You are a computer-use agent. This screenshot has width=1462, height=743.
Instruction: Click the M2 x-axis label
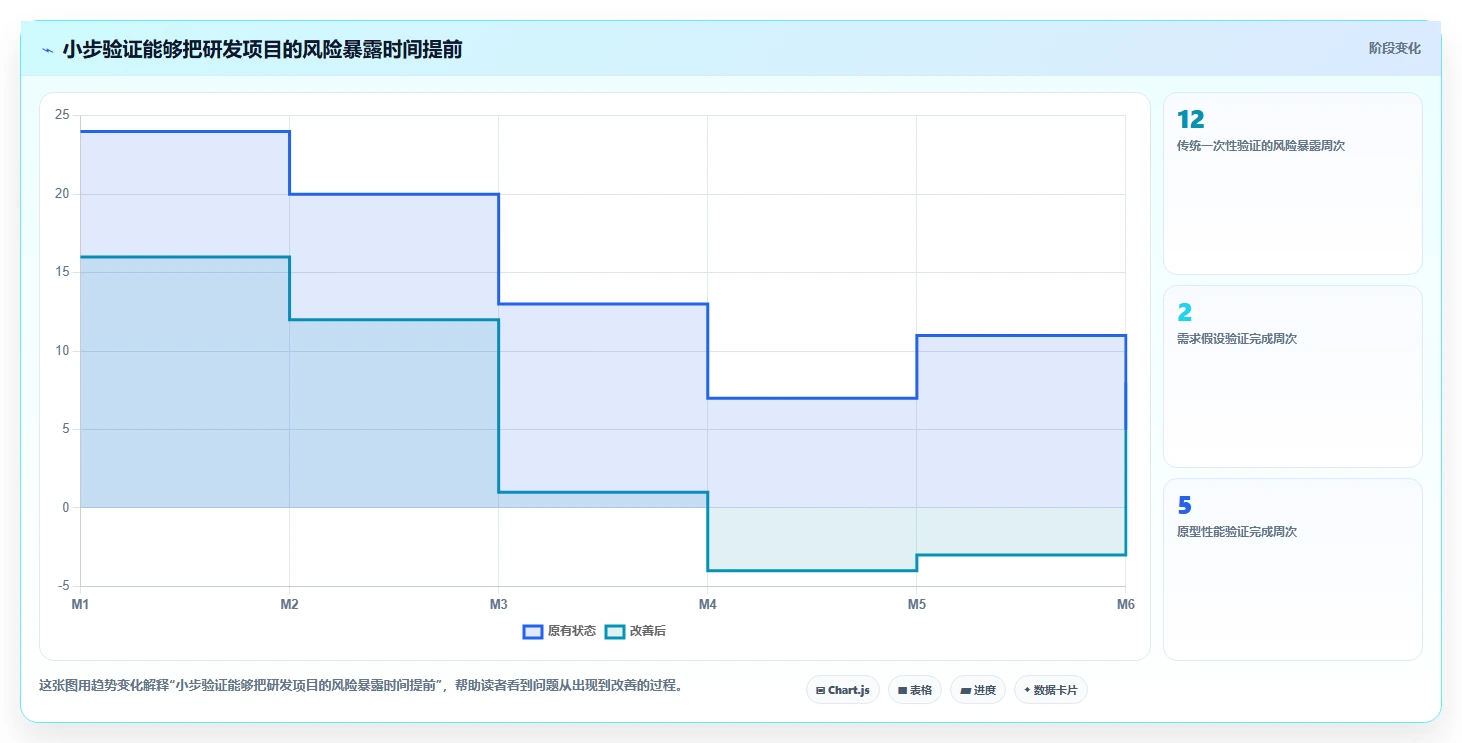289,604
